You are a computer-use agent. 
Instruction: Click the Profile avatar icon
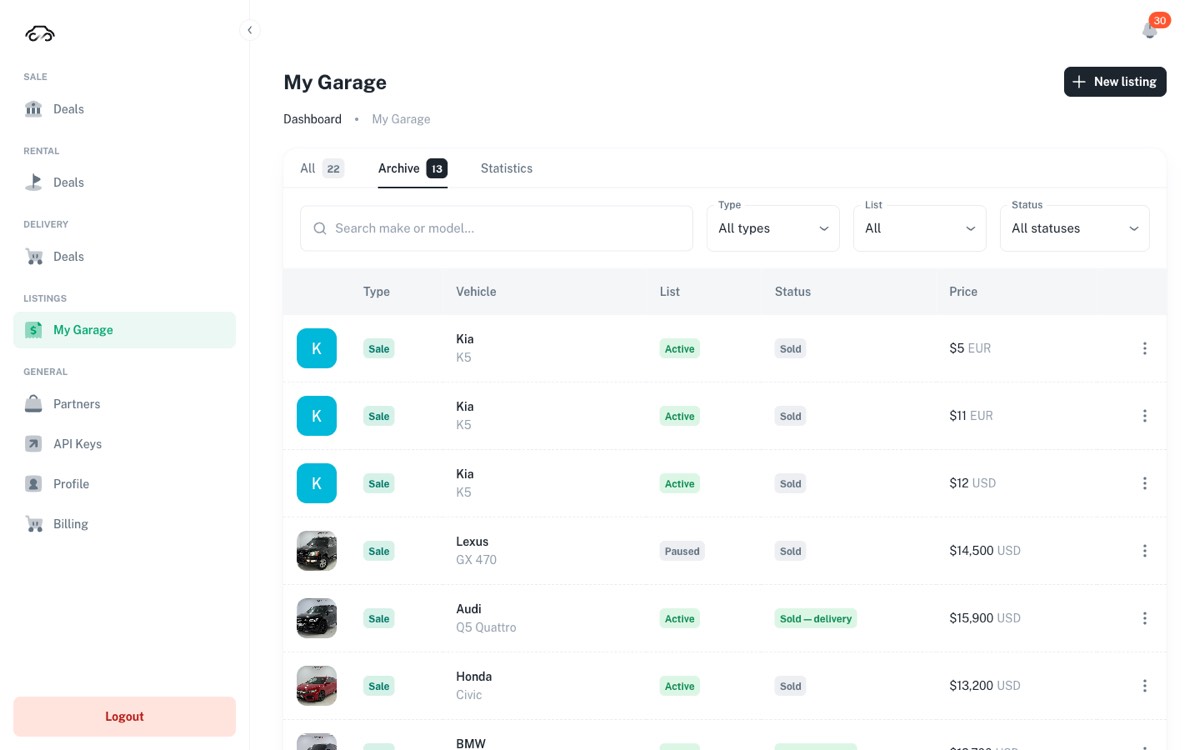point(34,484)
